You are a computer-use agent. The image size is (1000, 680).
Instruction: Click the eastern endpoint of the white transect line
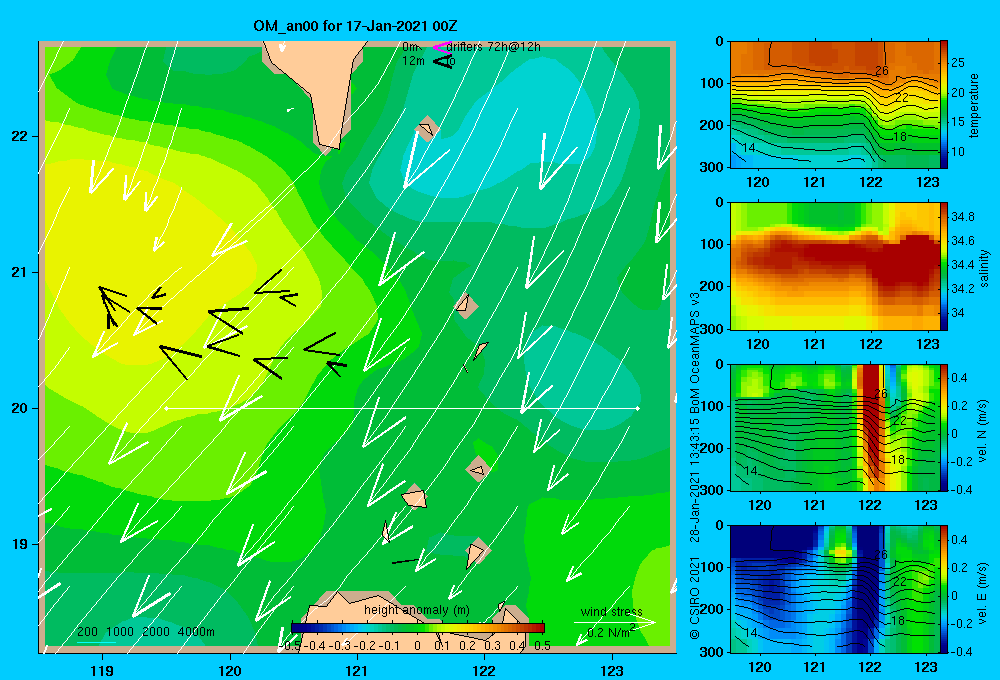point(637,408)
